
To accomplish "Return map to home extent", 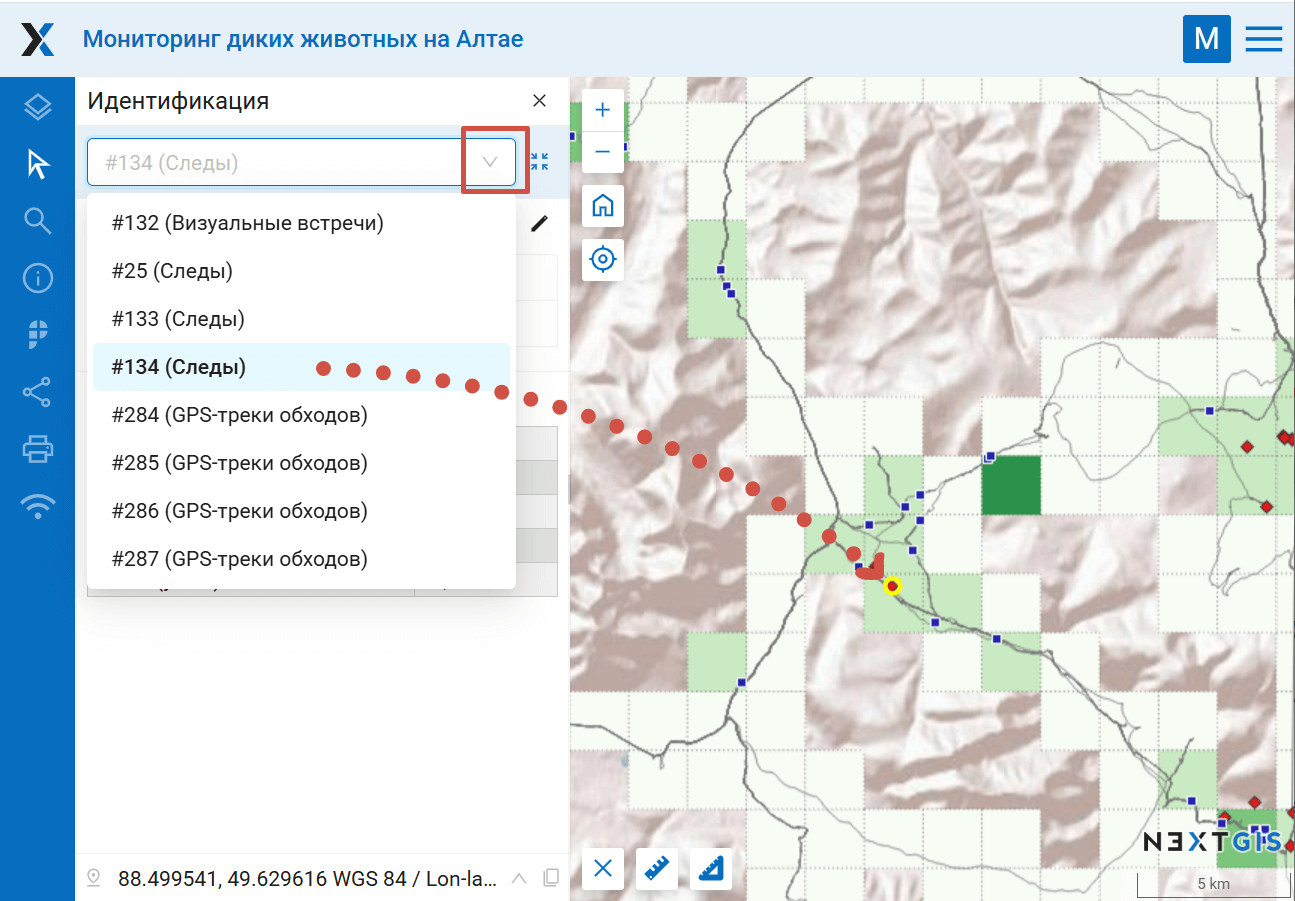I will (602, 206).
